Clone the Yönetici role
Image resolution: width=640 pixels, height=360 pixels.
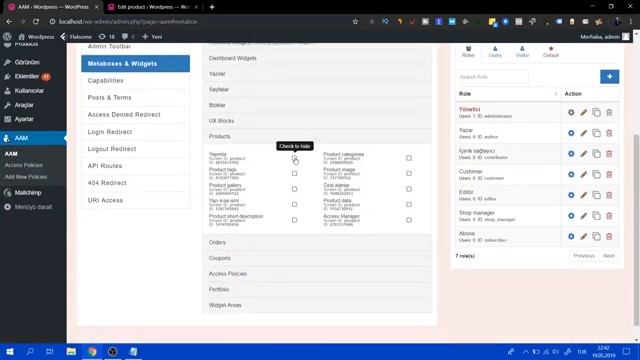596,112
